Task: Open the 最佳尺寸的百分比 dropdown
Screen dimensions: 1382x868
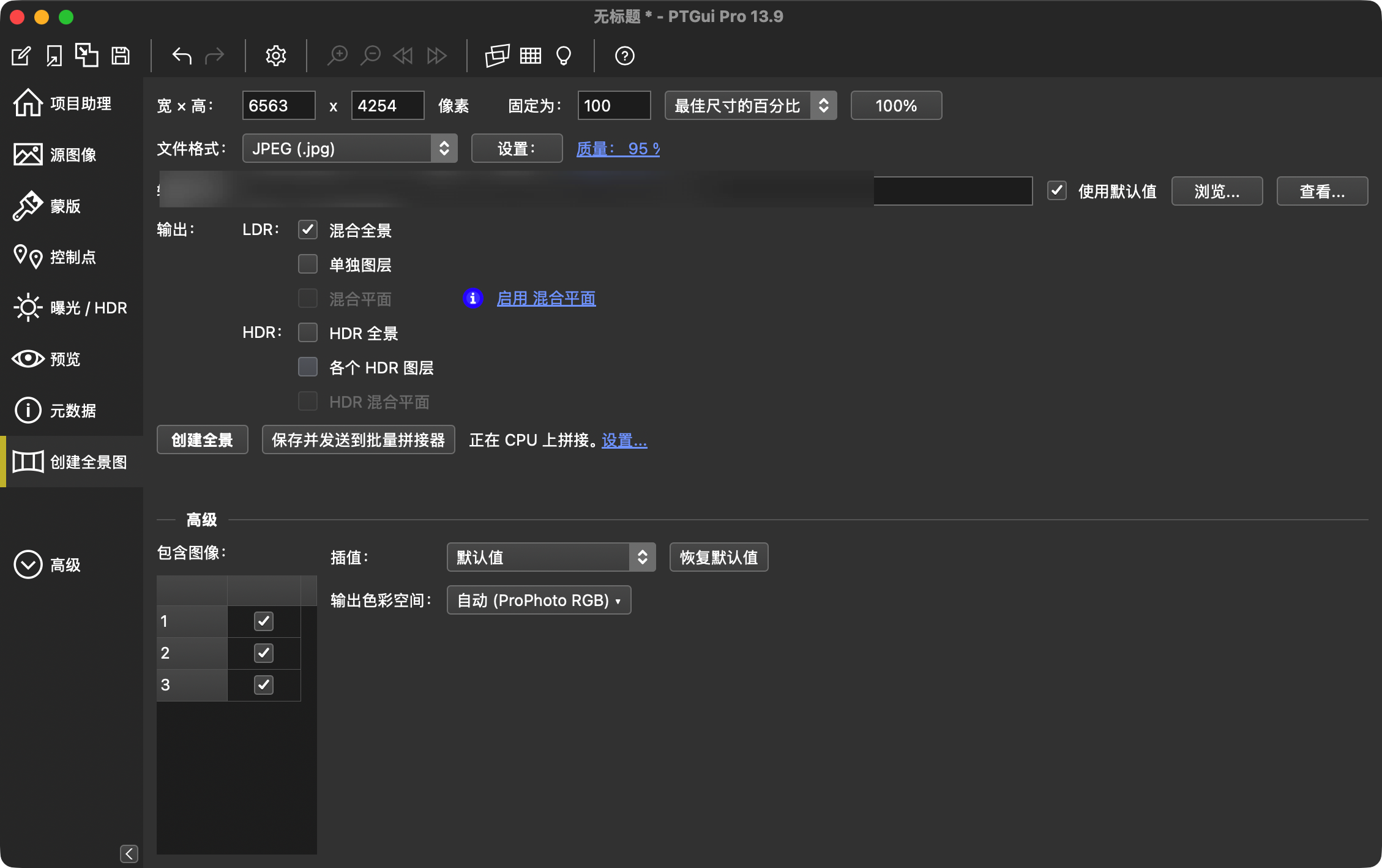Action: 750,105
